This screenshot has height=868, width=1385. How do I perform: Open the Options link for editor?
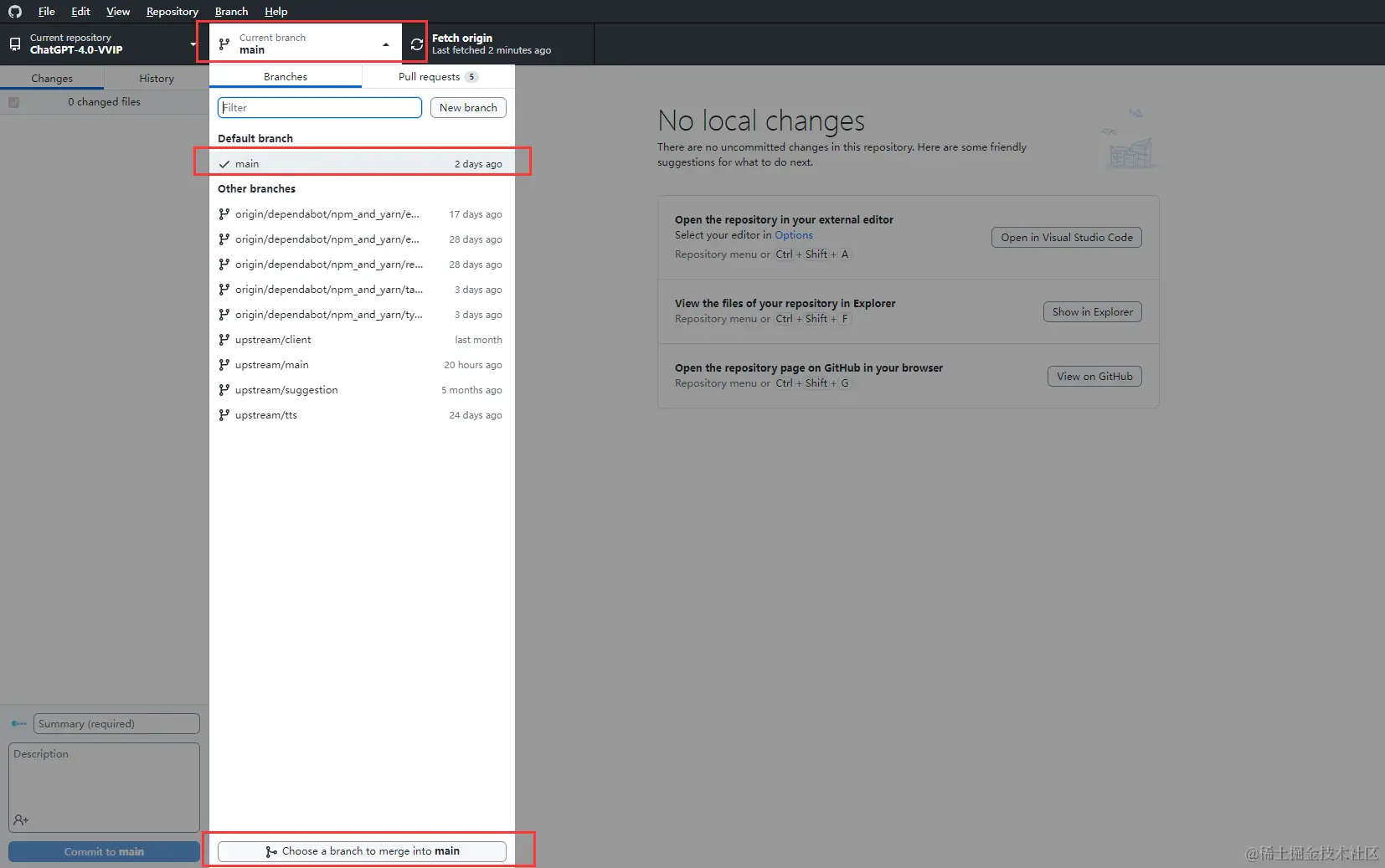794,235
